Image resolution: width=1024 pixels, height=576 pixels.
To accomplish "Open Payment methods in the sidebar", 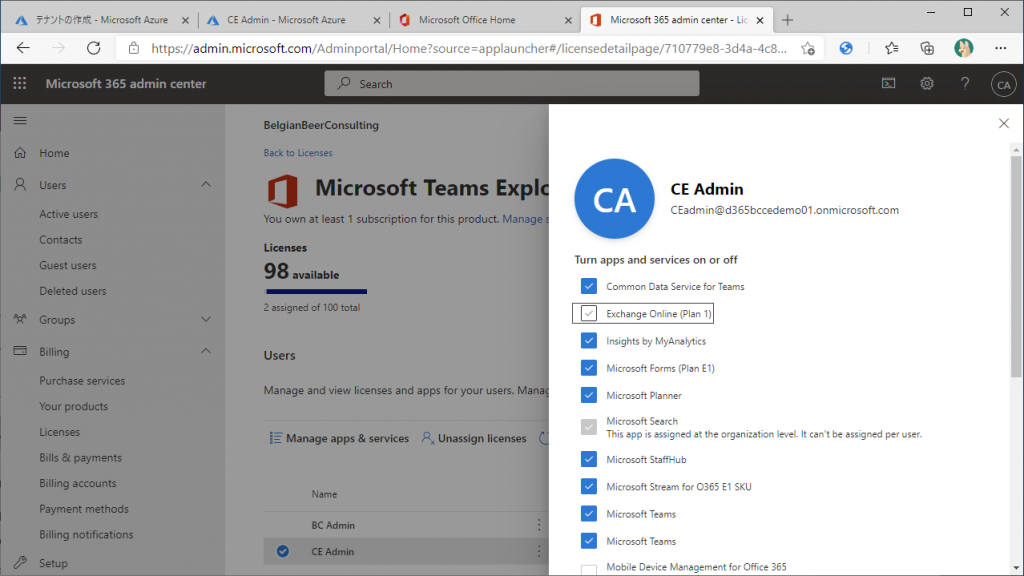I will [x=84, y=509].
